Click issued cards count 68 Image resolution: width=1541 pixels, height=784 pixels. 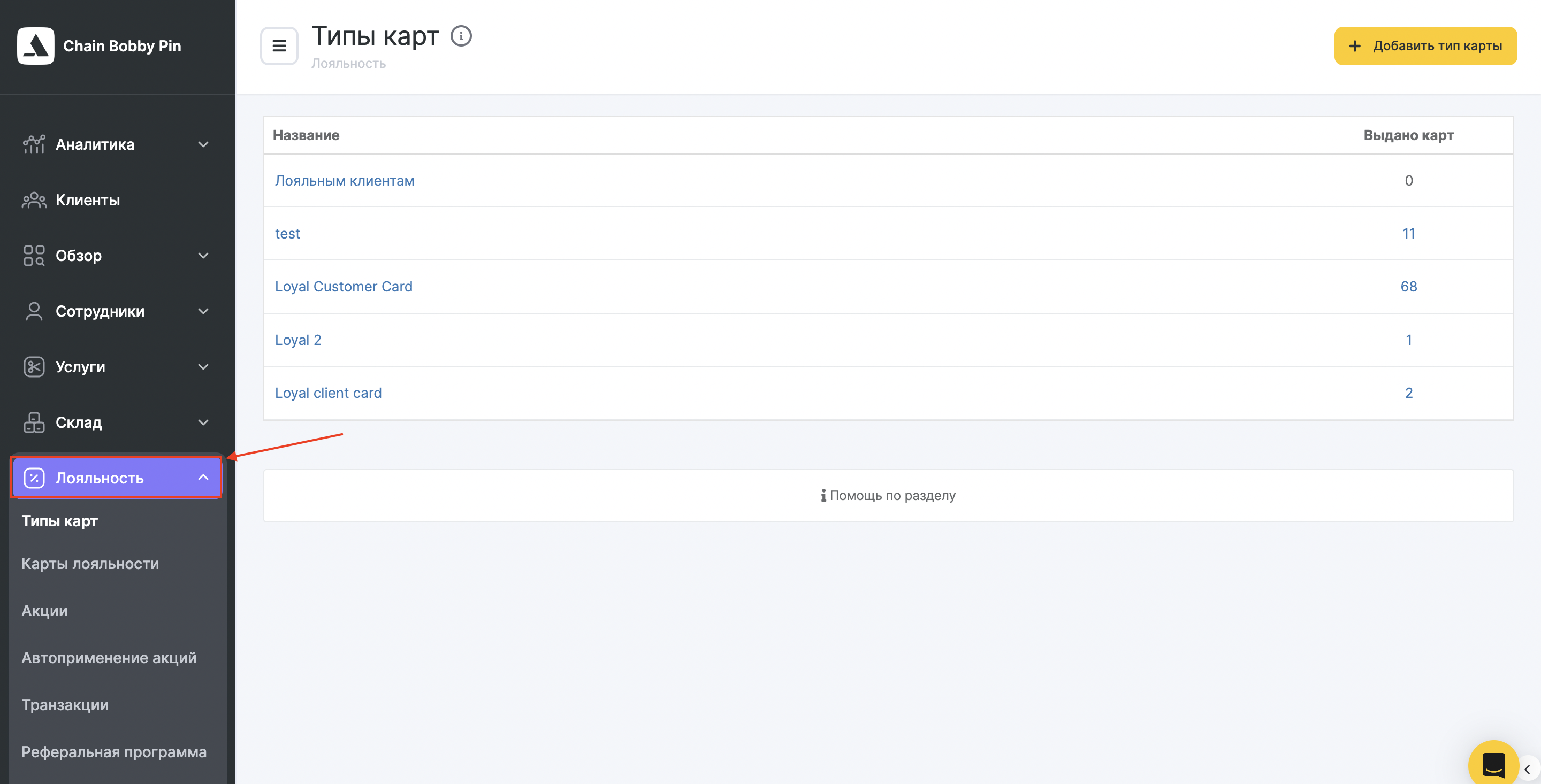point(1408,287)
